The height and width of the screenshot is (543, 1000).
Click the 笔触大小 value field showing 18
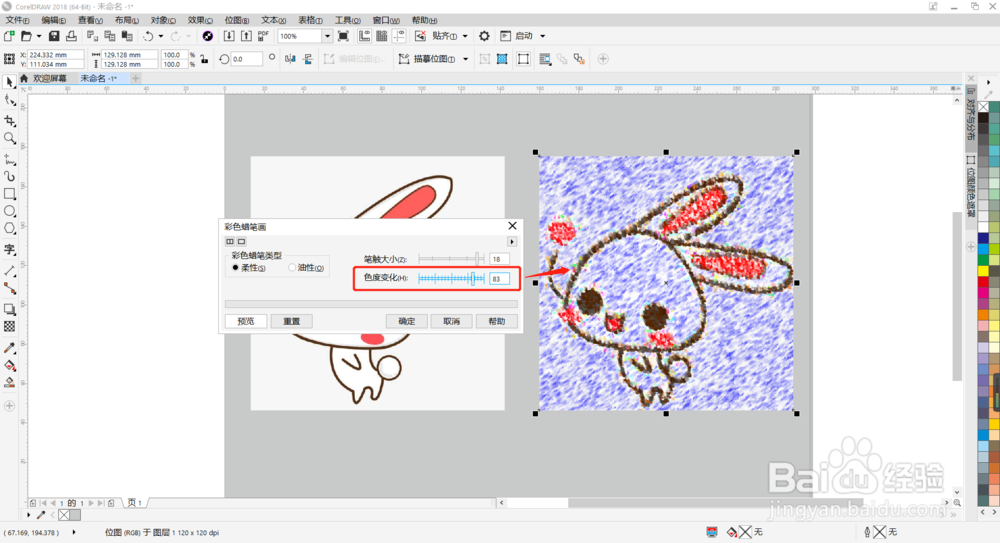[x=499, y=259]
